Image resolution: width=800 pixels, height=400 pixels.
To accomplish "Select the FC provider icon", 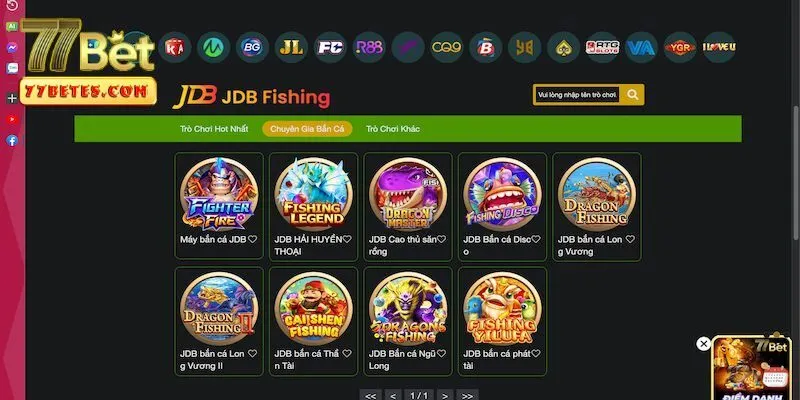I will (330, 47).
